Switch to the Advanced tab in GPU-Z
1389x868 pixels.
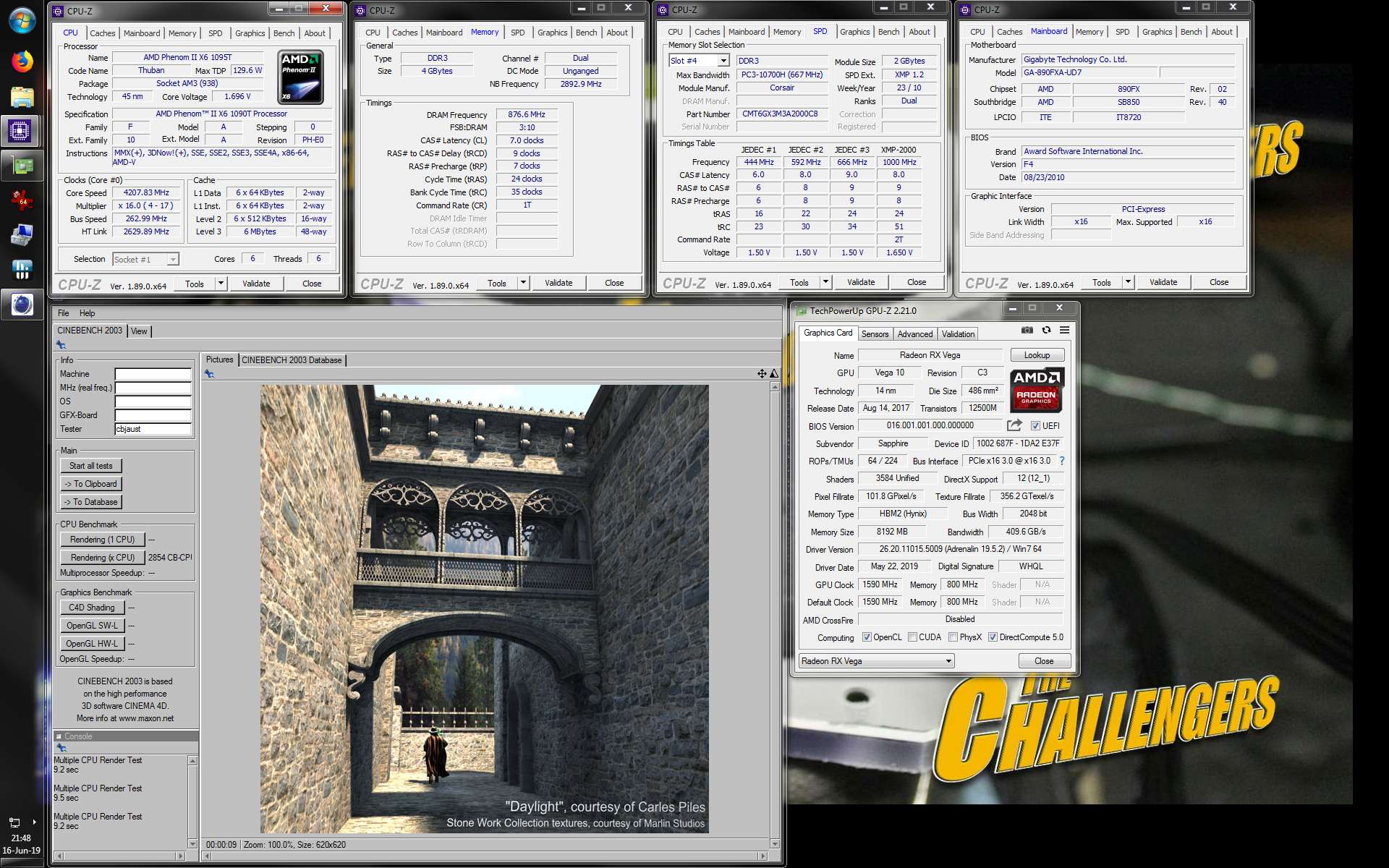(914, 334)
